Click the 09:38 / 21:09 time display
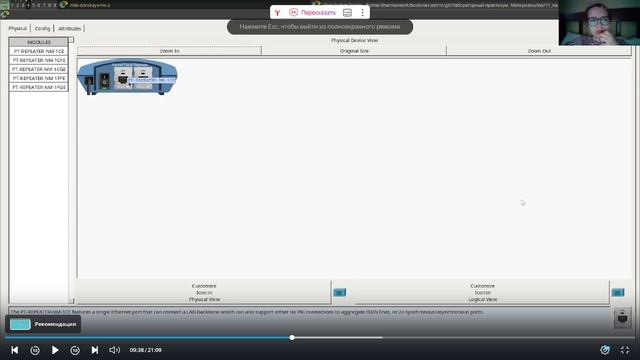The image size is (640, 360). point(145,350)
